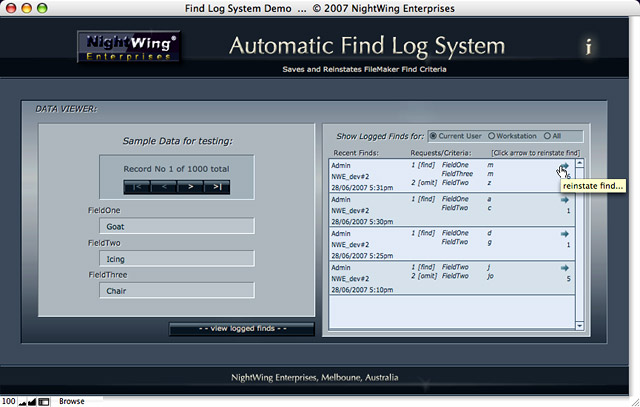This screenshot has height=407, width=640.
Task: Click the yellow window minimize button
Action: click(27, 8)
